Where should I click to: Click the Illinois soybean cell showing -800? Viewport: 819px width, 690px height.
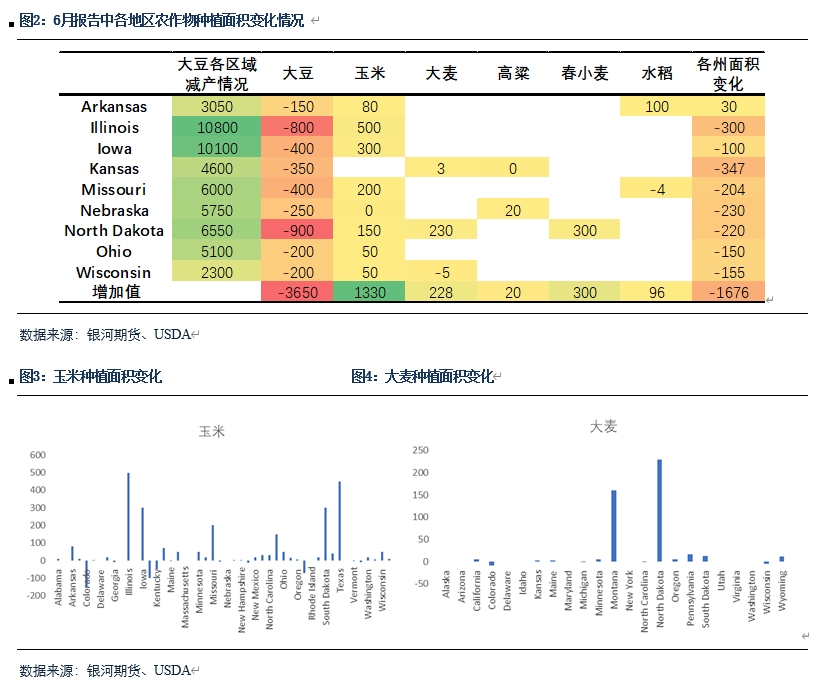tap(297, 128)
